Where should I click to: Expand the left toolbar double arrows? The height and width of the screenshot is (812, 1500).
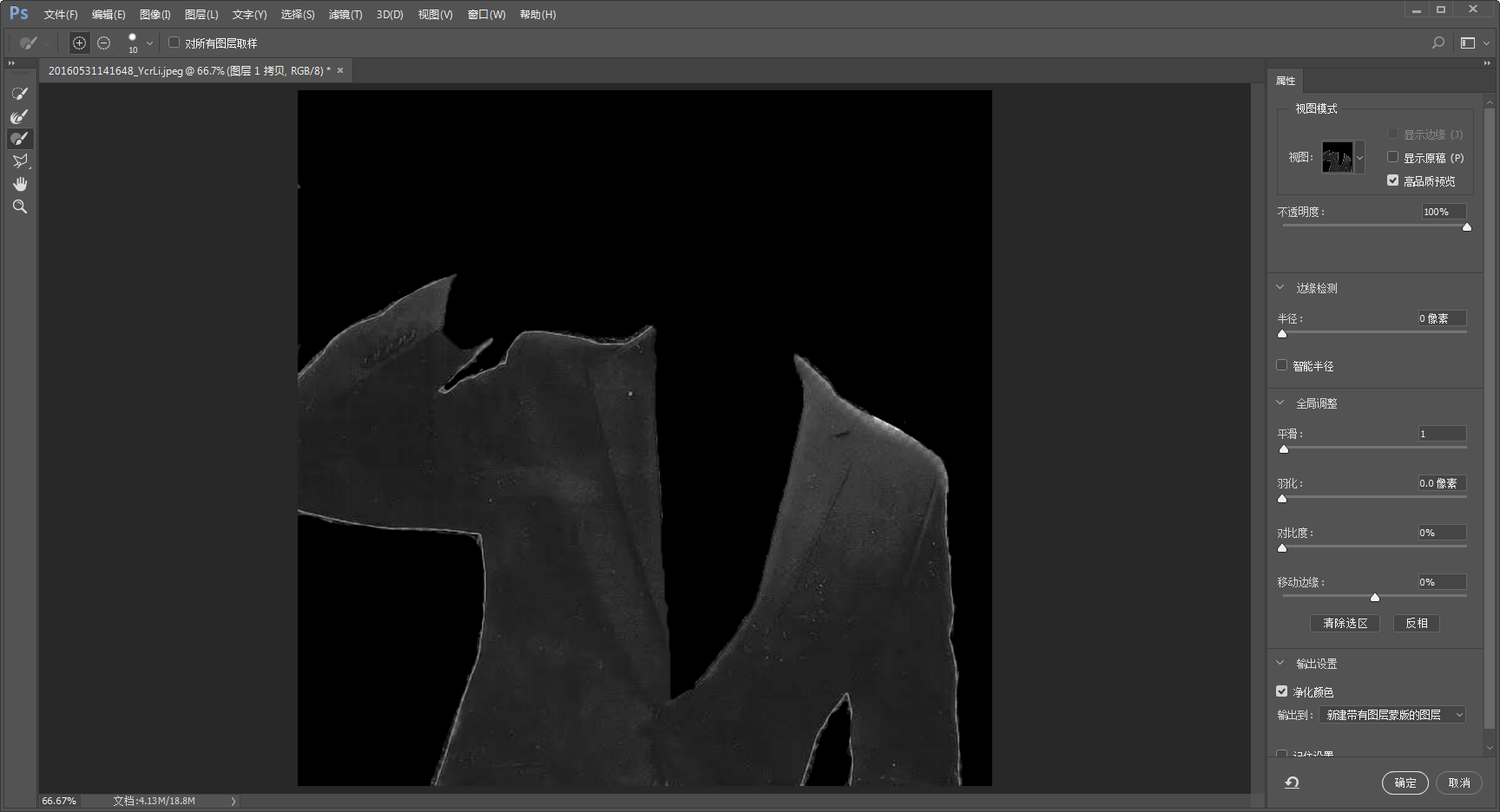[x=11, y=63]
